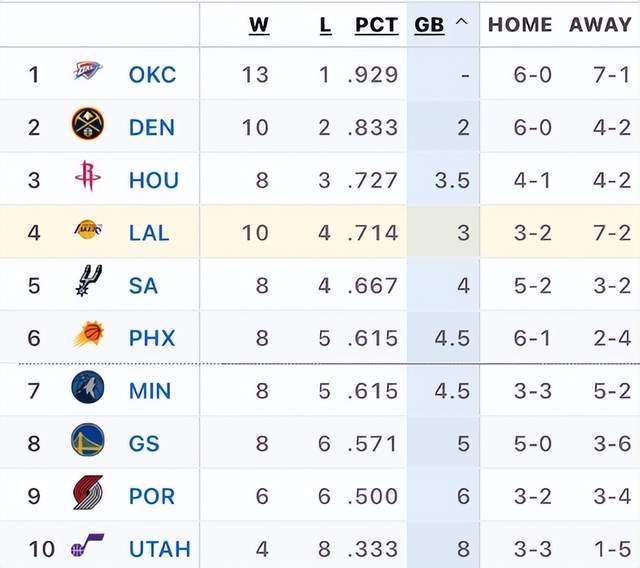Screen dimensions: 640x568
Task: Click the Phoenix Suns logo
Action: pyautogui.click(x=88, y=335)
